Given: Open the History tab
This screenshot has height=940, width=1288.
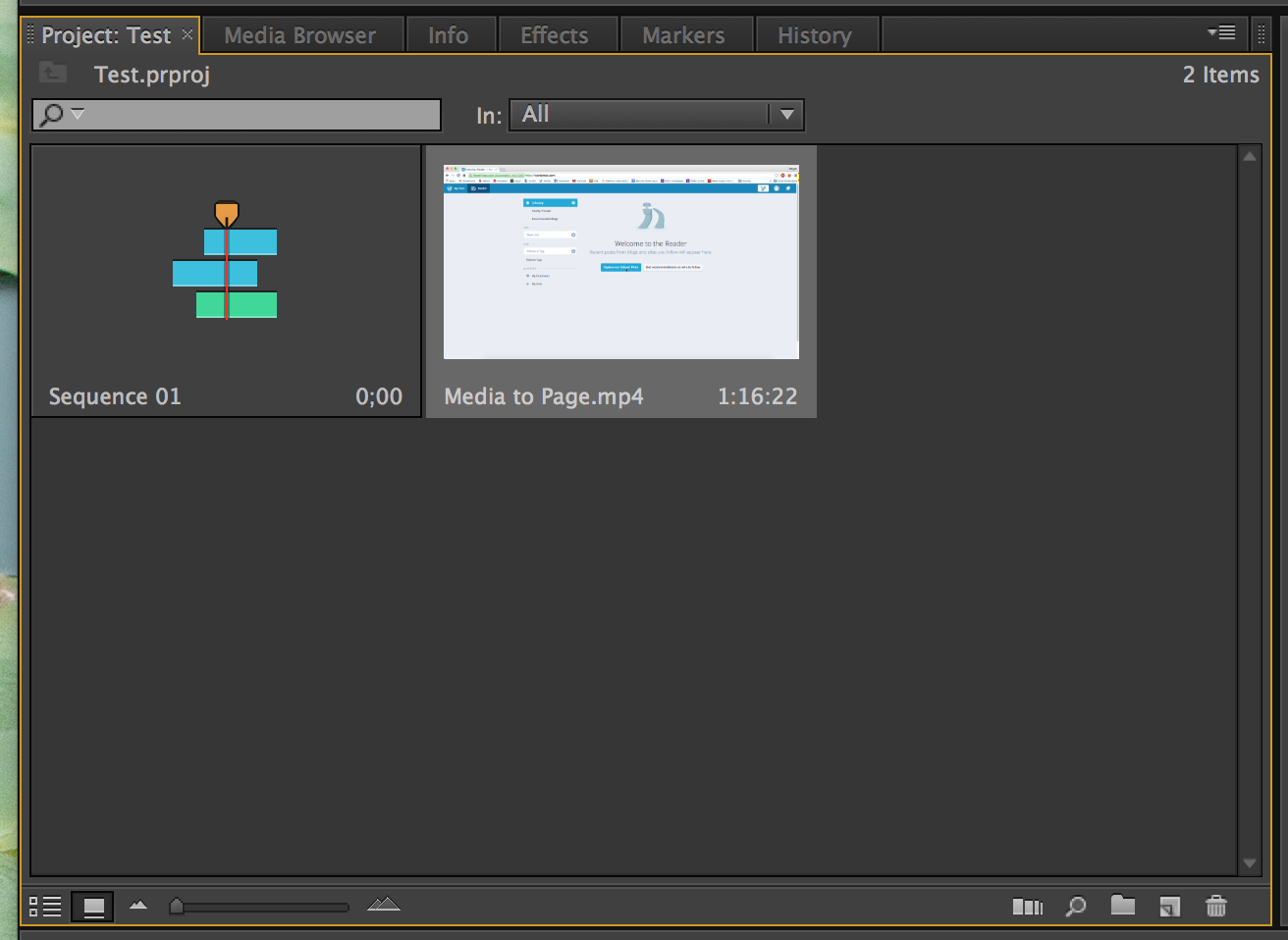Looking at the screenshot, I should point(814,35).
